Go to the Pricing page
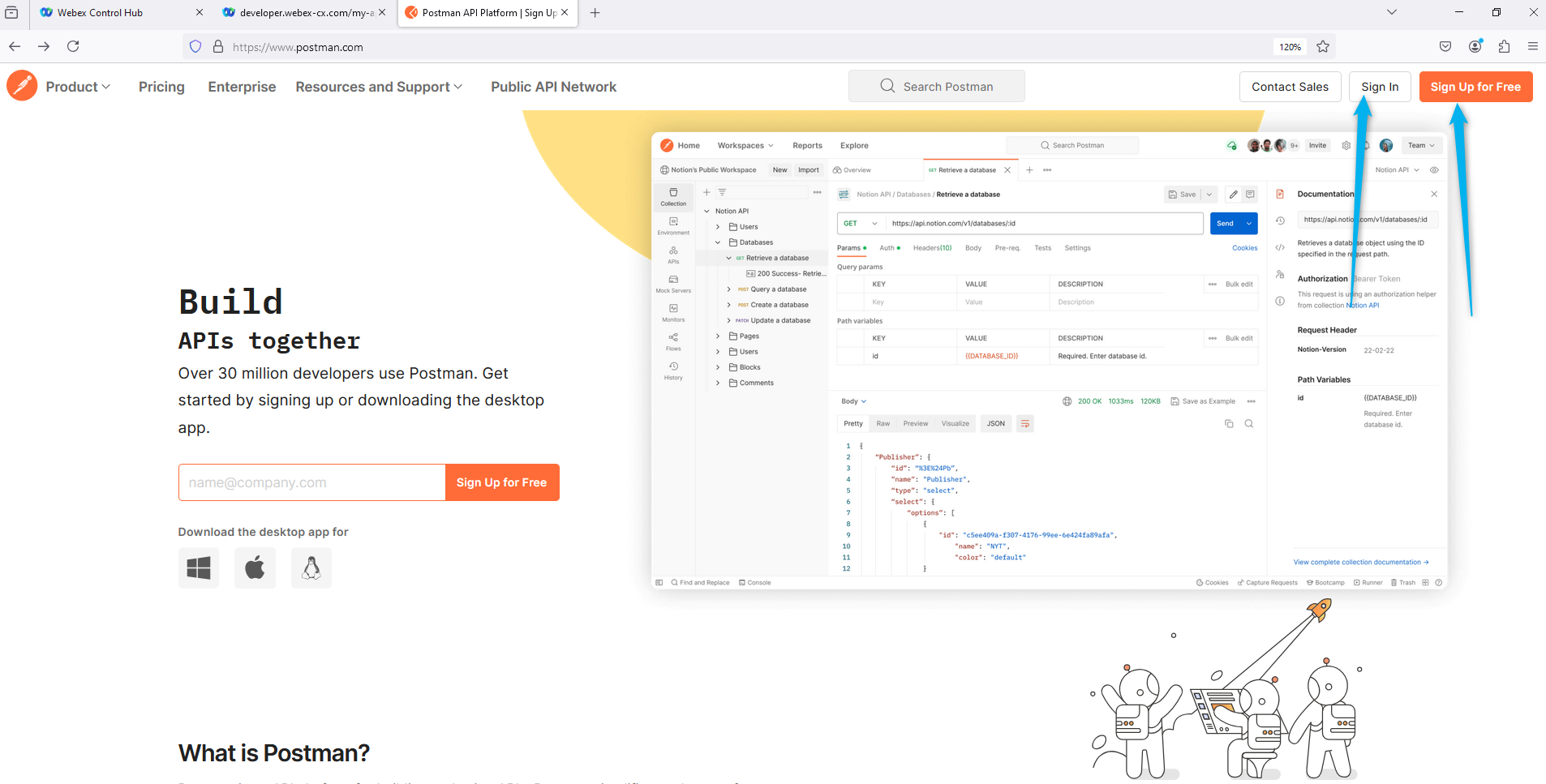Screen dimensions: 1546x784 click(161, 87)
